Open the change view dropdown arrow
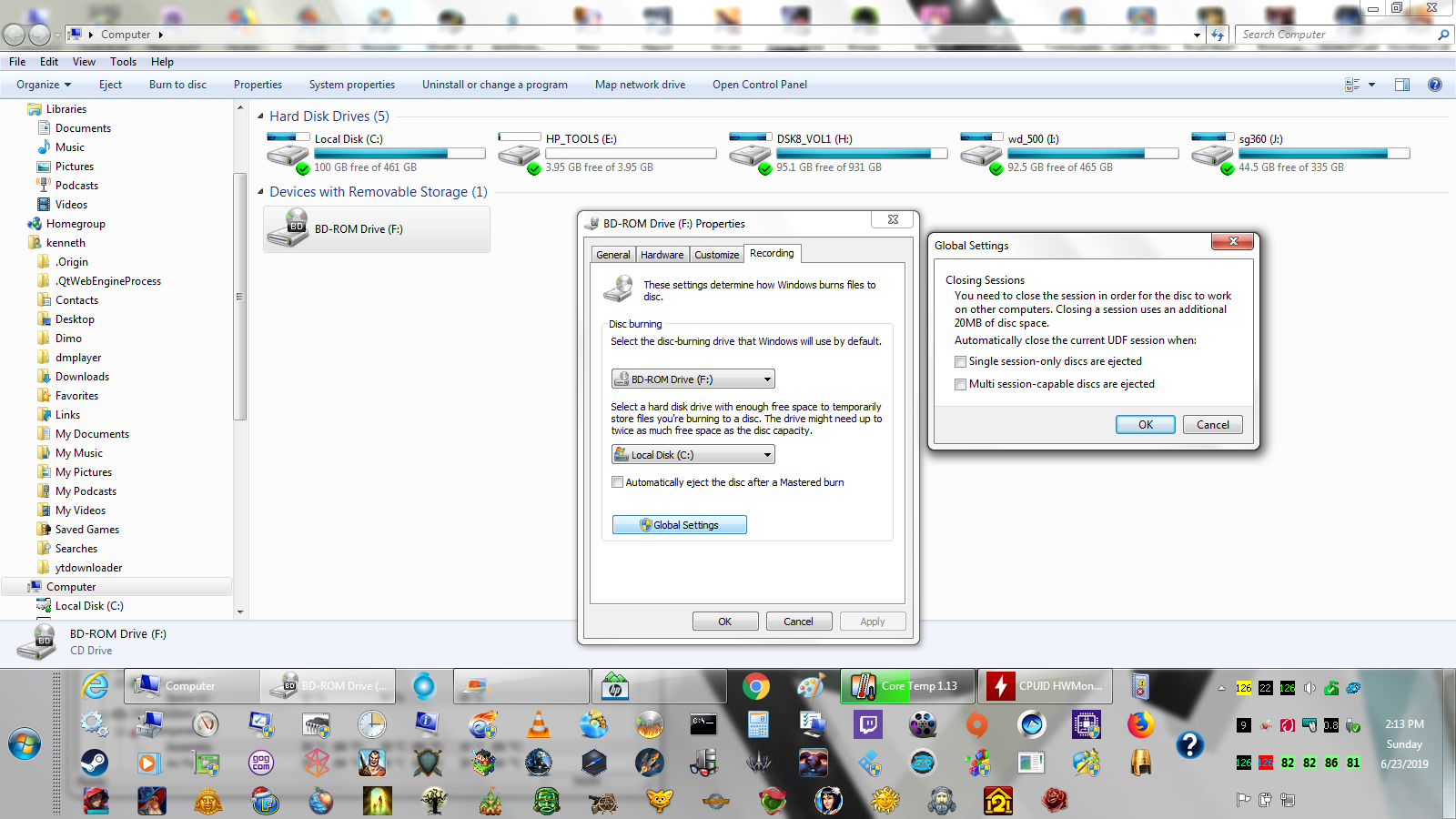The width and height of the screenshot is (1456, 819). 1372,85
